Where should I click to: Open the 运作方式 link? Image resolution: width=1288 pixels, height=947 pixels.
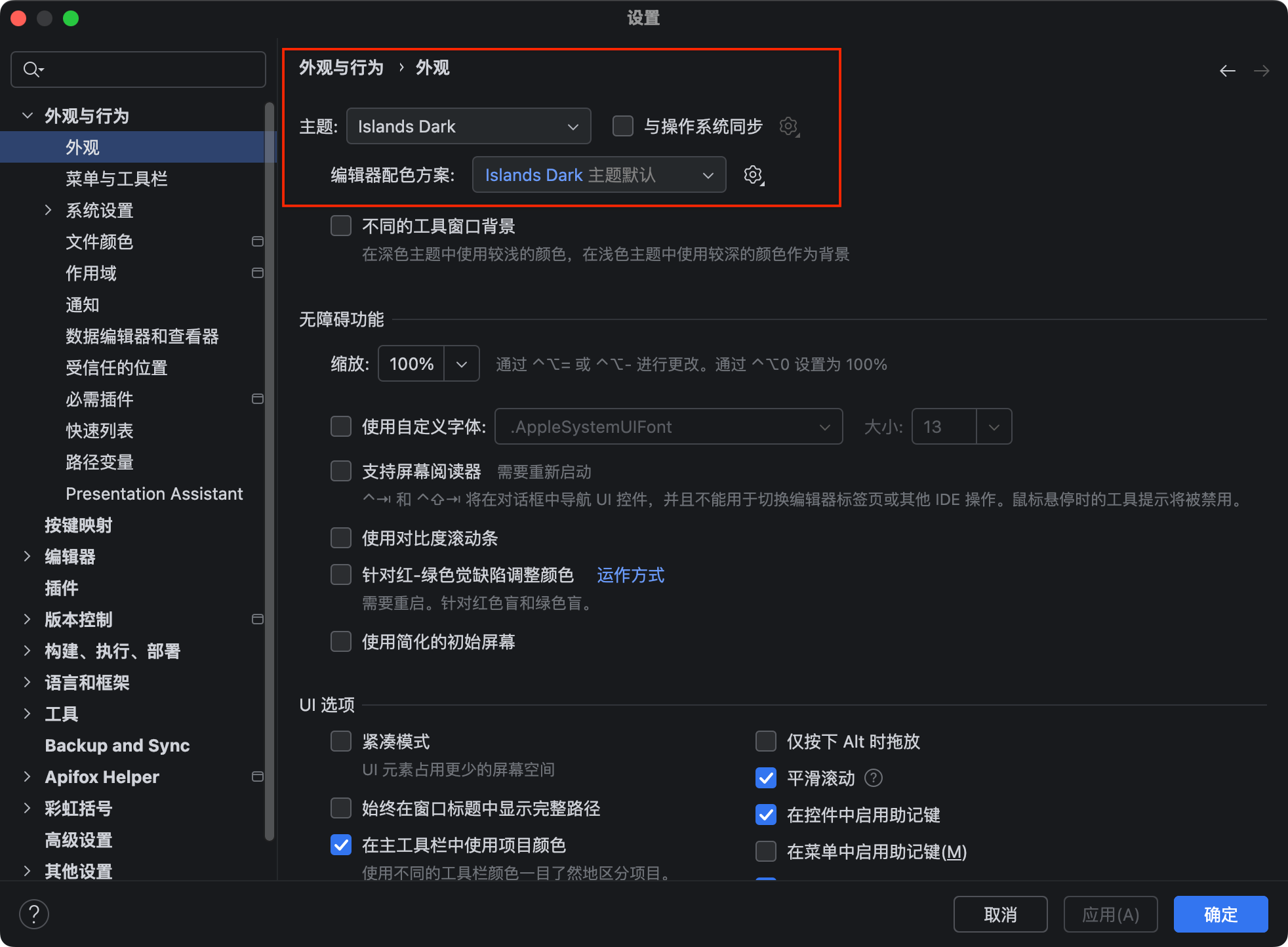tap(630, 575)
